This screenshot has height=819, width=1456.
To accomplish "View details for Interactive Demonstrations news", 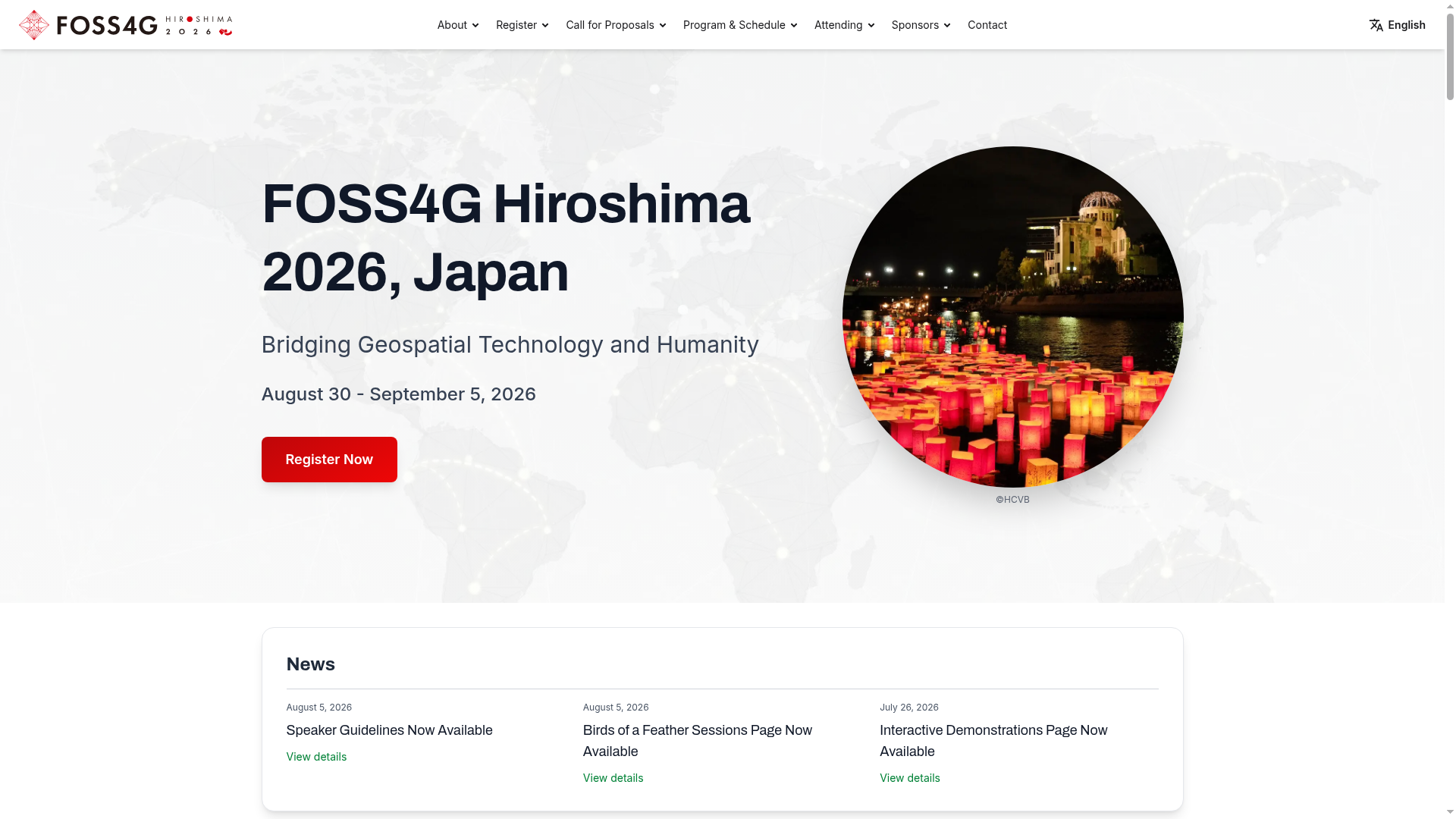I will coord(909,778).
